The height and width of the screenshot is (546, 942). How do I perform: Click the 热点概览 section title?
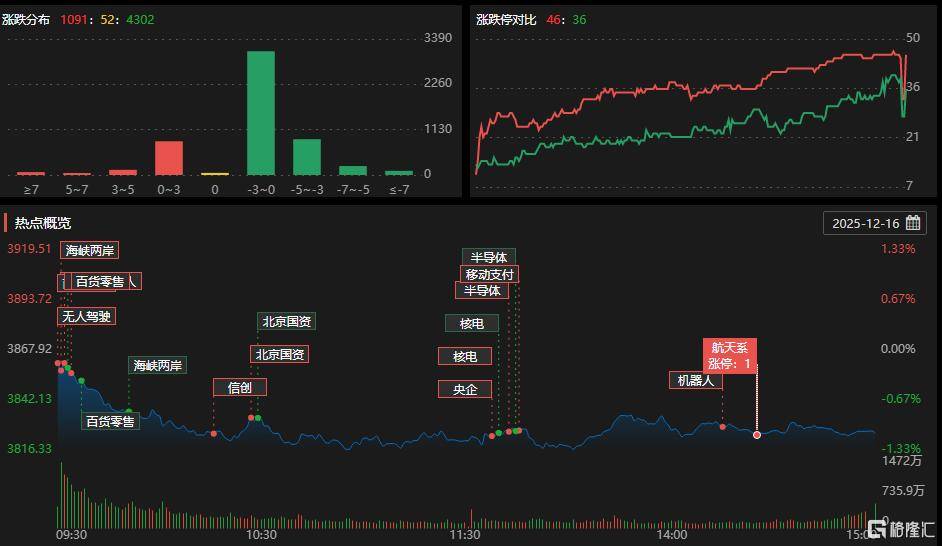pos(43,223)
